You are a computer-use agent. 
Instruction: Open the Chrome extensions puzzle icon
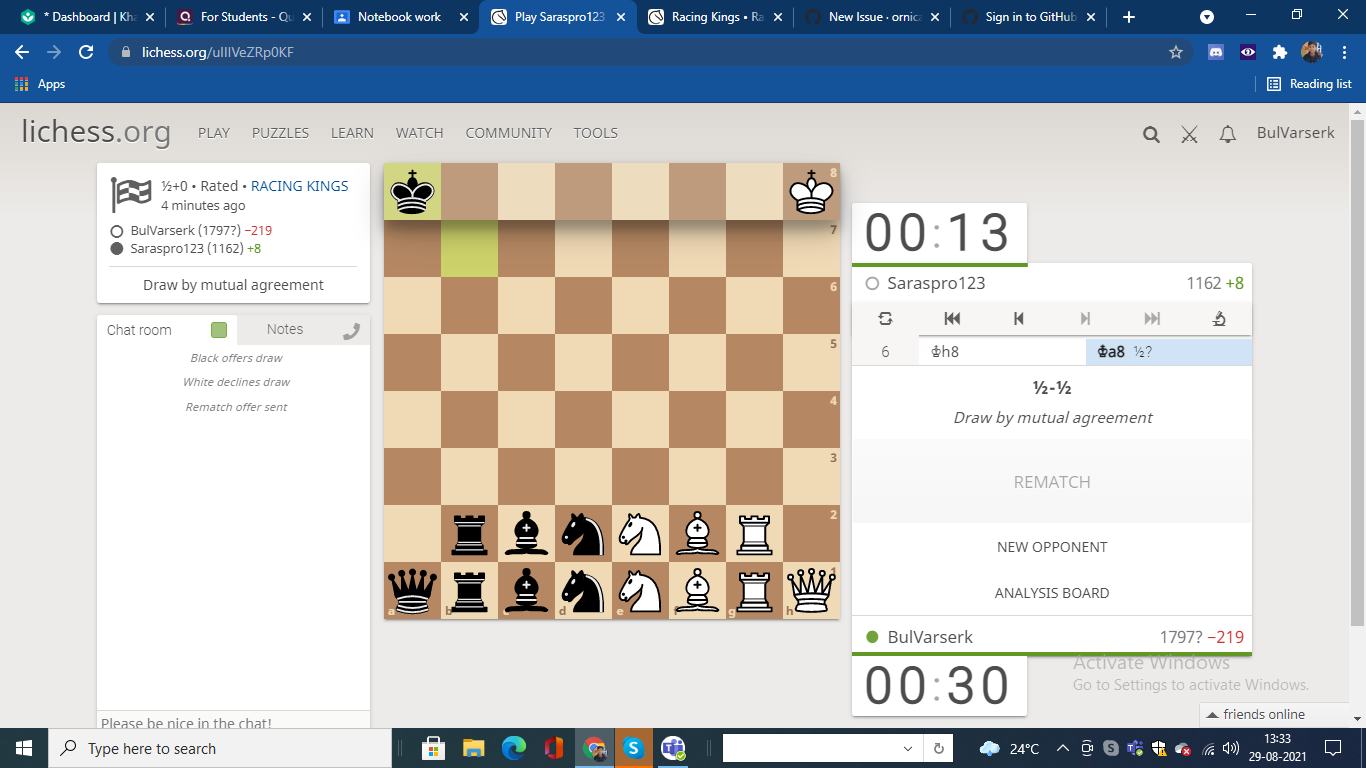1279,53
